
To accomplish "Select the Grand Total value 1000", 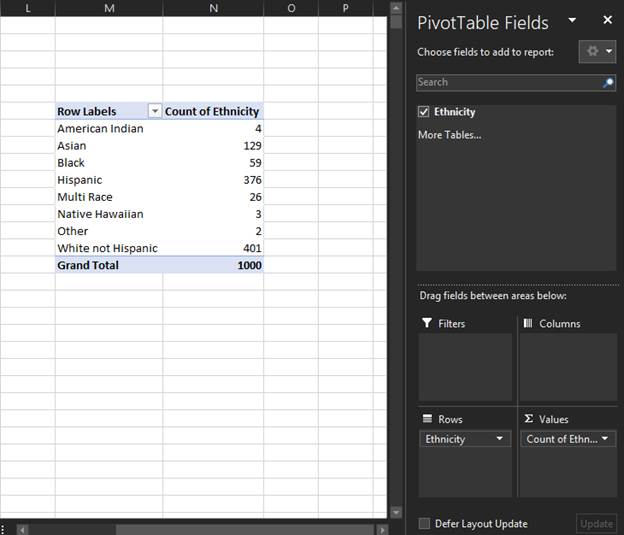I will (213, 265).
